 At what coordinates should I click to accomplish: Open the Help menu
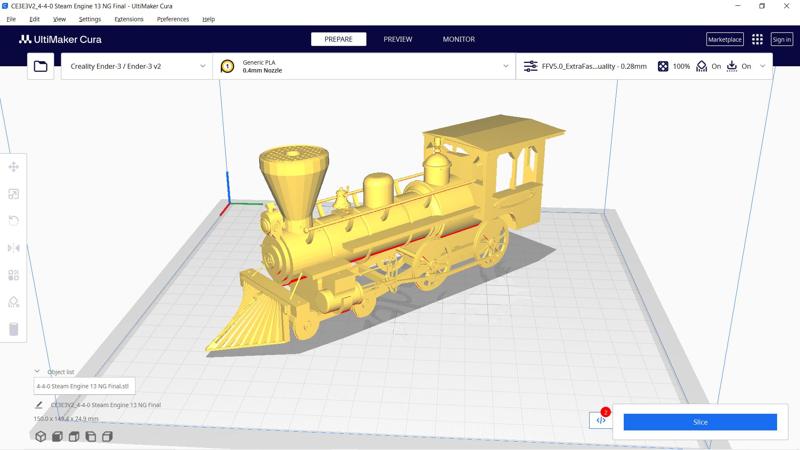coord(208,19)
